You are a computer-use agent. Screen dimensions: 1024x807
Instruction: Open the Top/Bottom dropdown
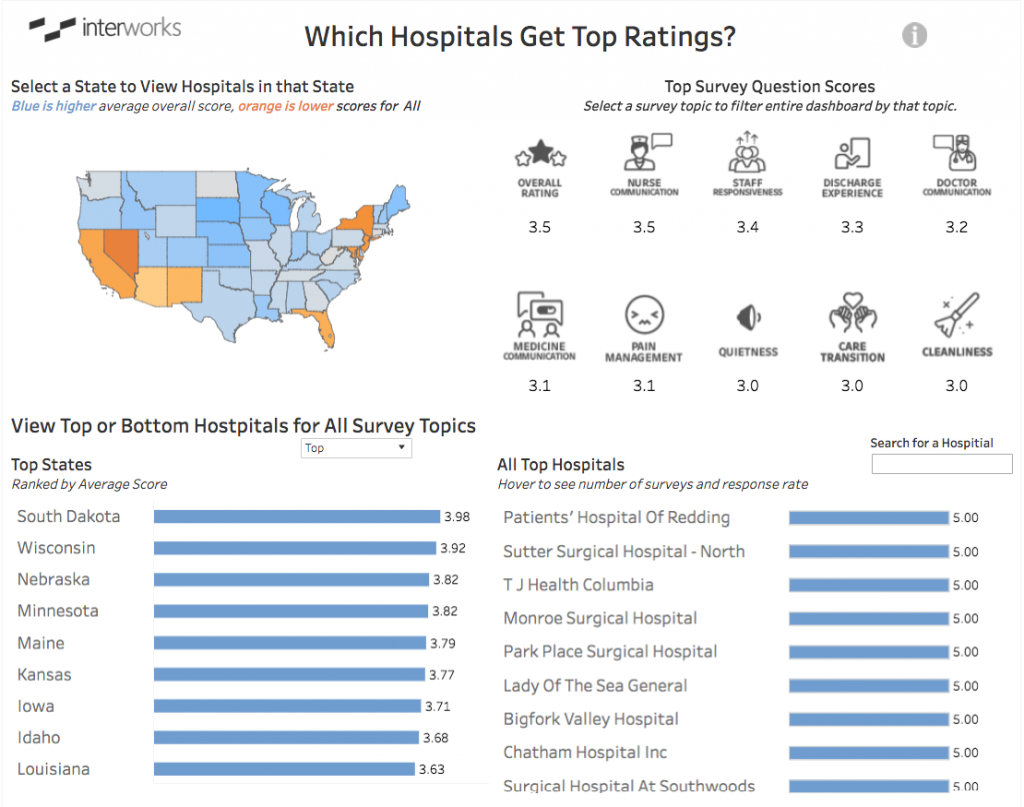click(x=356, y=448)
